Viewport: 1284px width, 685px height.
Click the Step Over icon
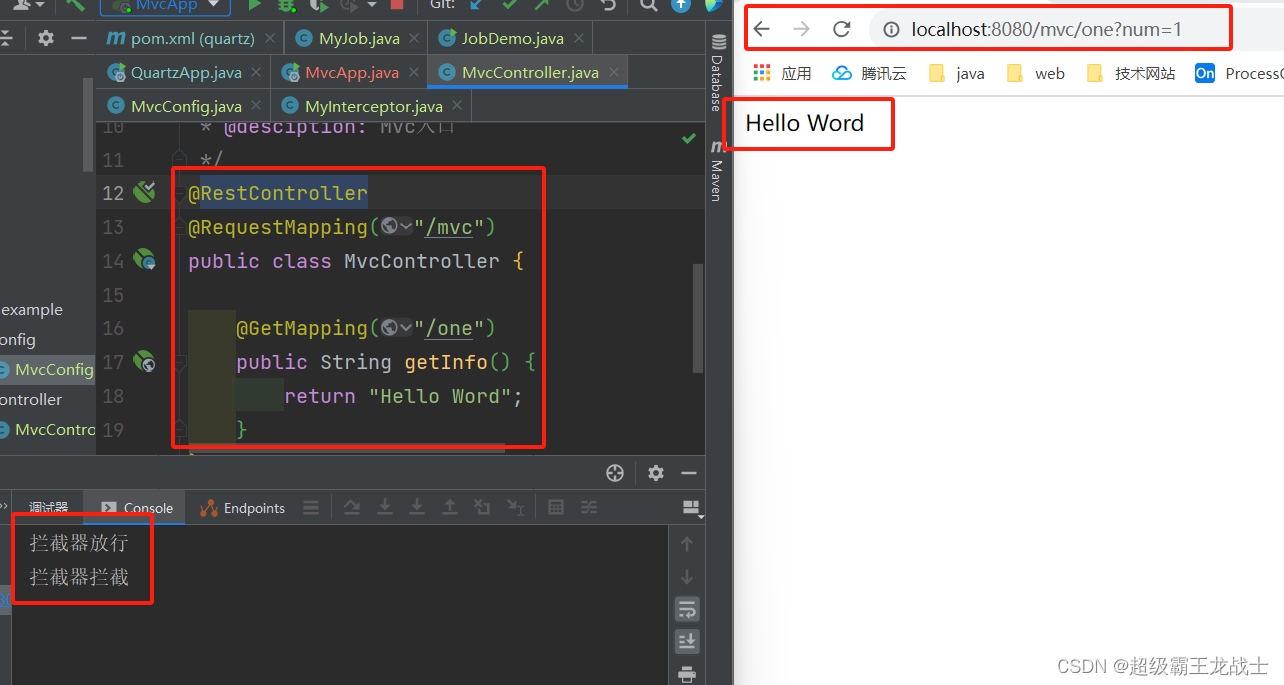[x=352, y=508]
